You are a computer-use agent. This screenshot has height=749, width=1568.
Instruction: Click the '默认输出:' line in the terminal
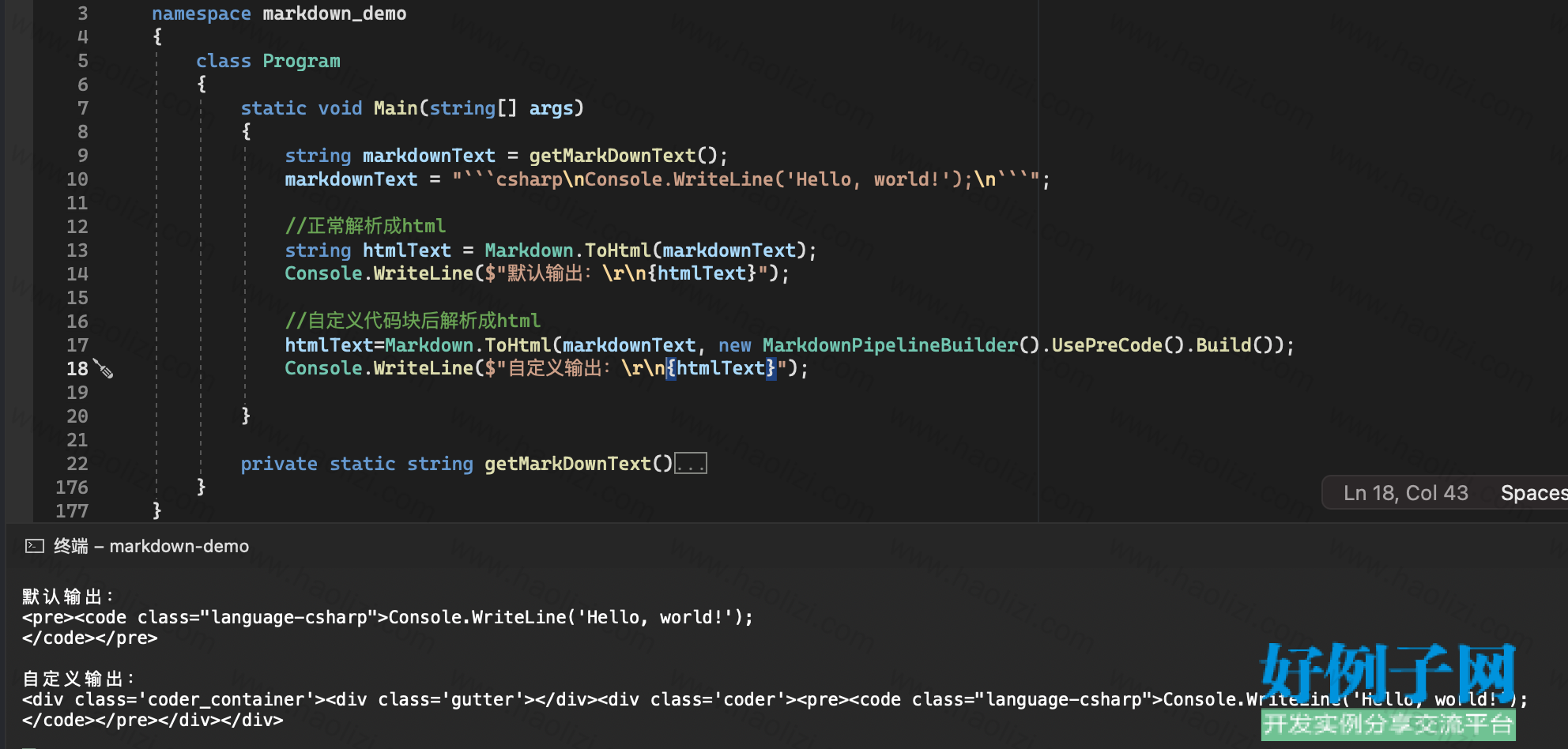[69, 597]
